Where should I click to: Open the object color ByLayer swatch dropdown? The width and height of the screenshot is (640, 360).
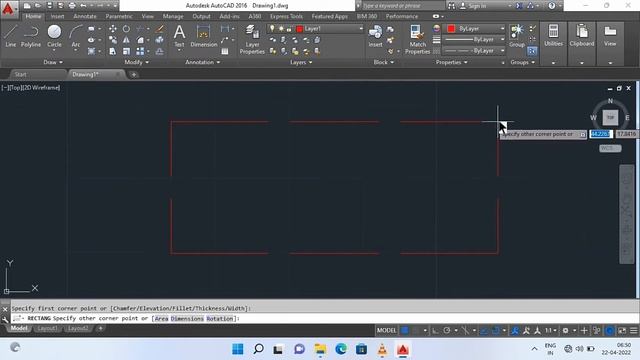[475, 29]
